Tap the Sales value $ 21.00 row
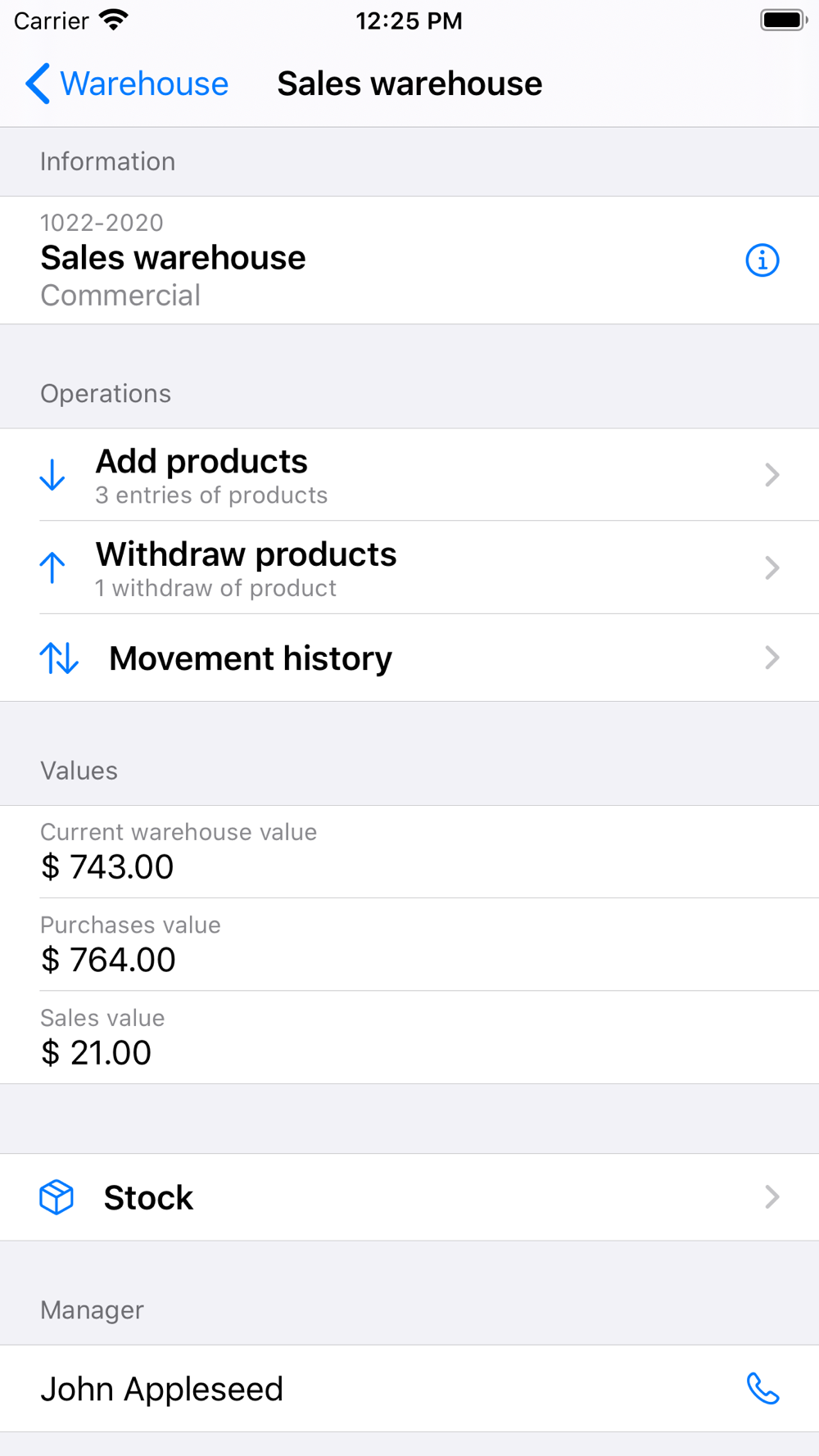This screenshot has height=1456, width=819. (x=409, y=1038)
